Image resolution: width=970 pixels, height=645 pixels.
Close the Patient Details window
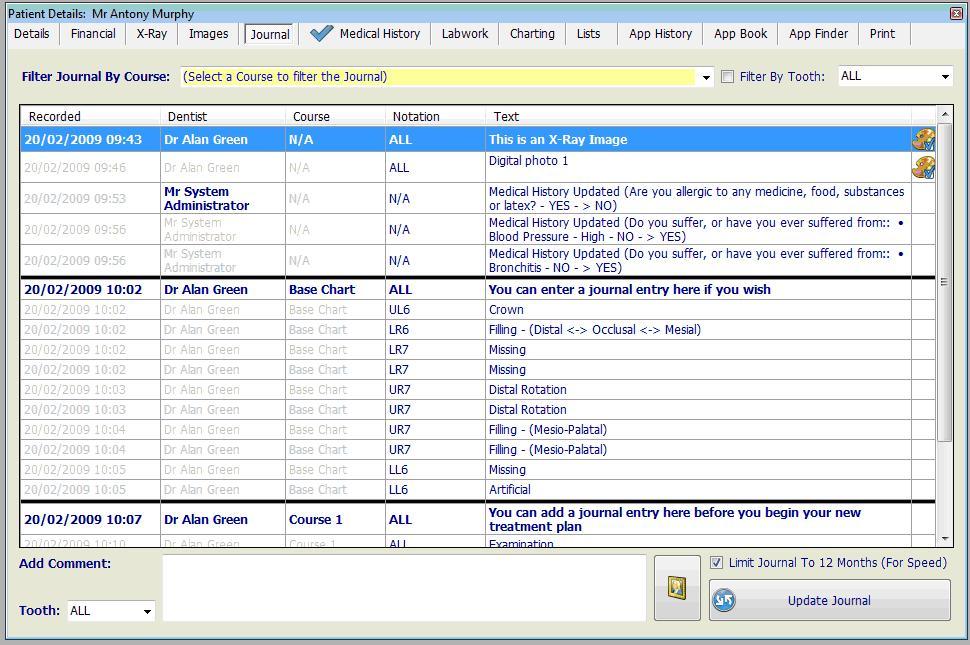click(x=956, y=13)
